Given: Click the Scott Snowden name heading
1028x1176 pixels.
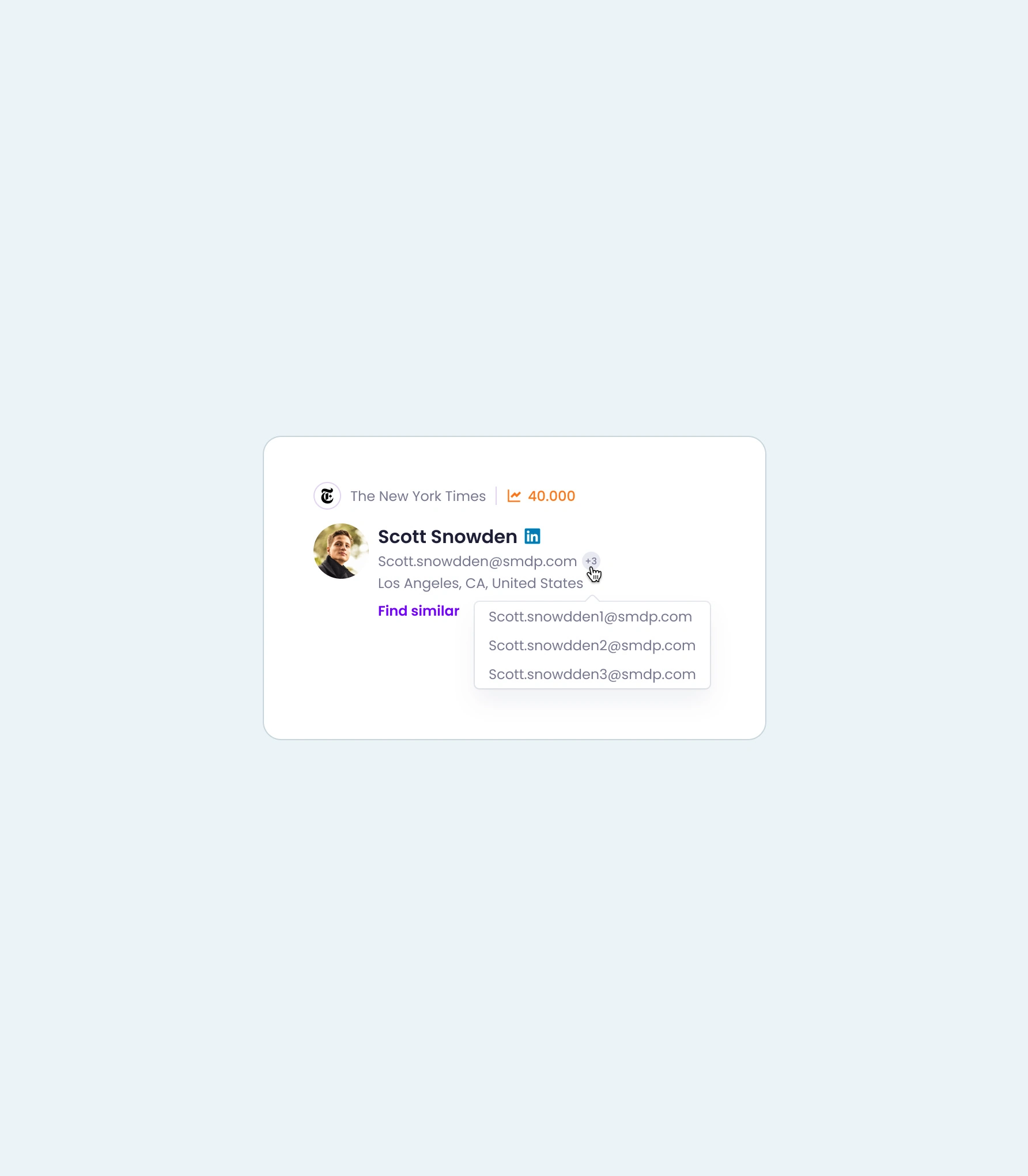Looking at the screenshot, I should click(x=447, y=537).
